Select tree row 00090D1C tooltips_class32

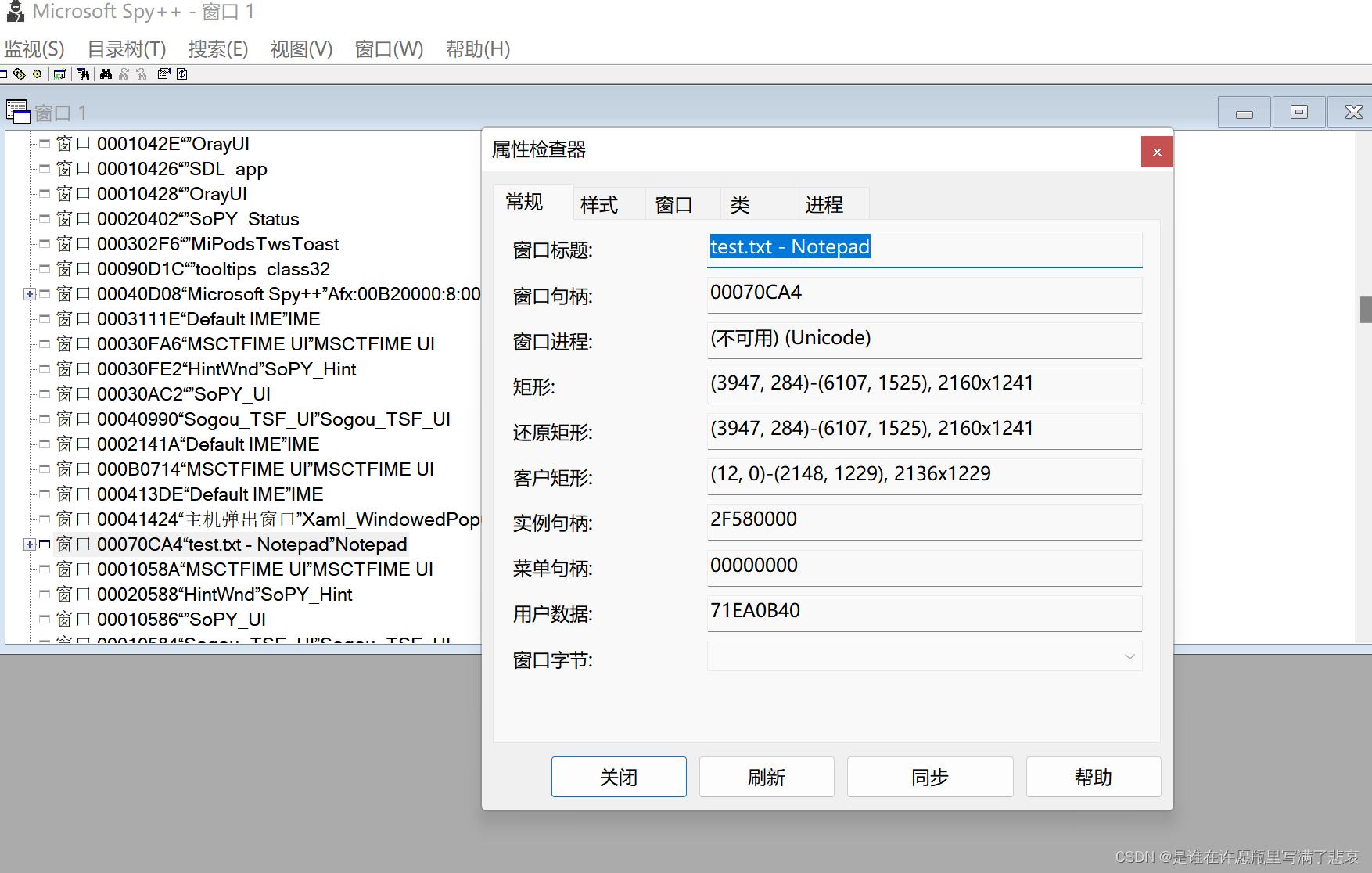193,269
